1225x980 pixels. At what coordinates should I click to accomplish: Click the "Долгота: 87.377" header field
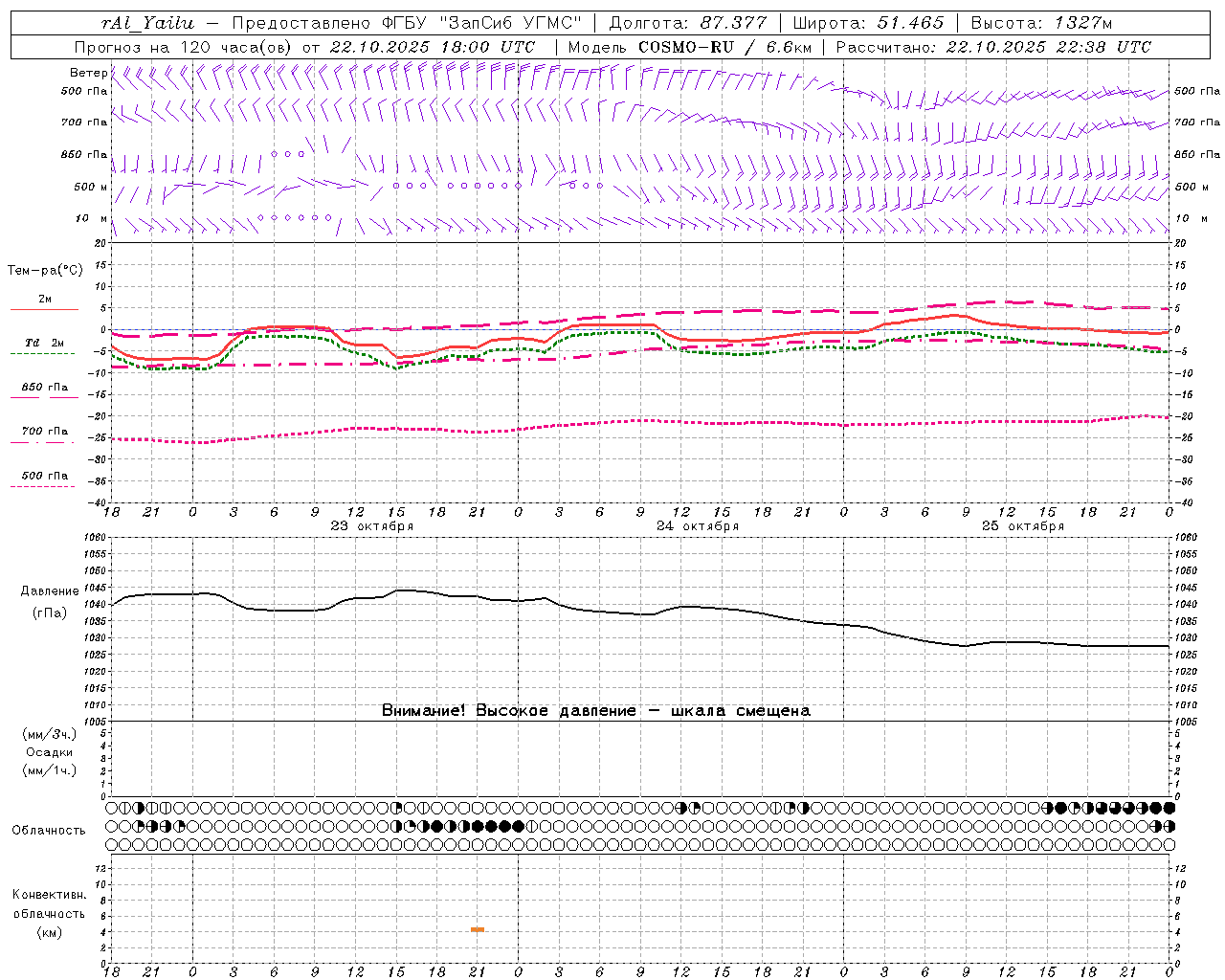pos(687,23)
